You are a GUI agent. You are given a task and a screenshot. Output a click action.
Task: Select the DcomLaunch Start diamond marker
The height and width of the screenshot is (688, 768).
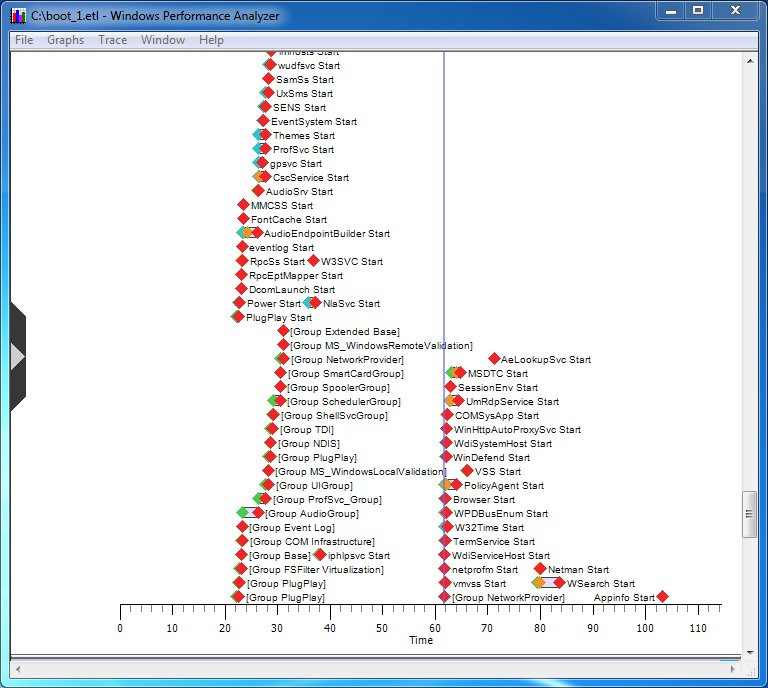pyautogui.click(x=241, y=289)
